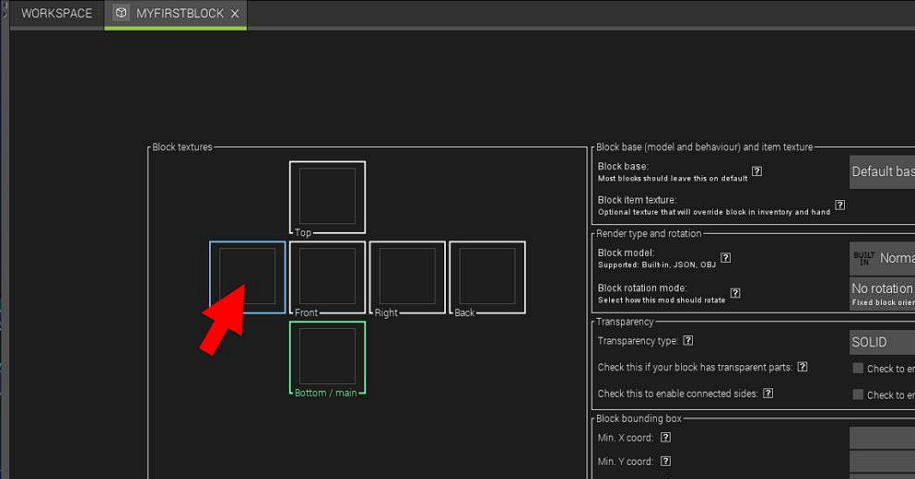Open Transparency type SOLID dropdown
The image size is (915, 479).
(881, 342)
